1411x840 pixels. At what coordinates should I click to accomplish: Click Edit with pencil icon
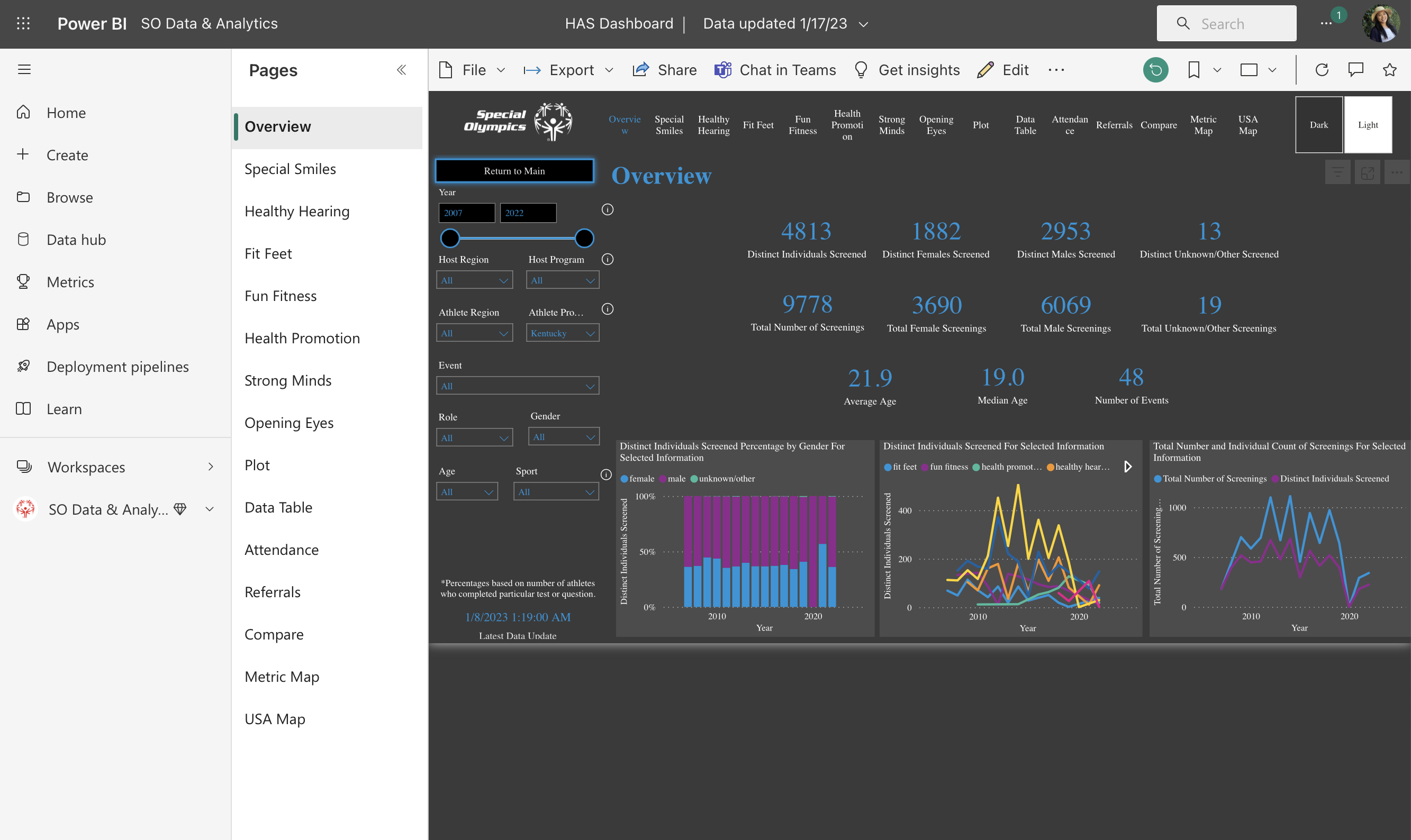pyautogui.click(x=1003, y=70)
